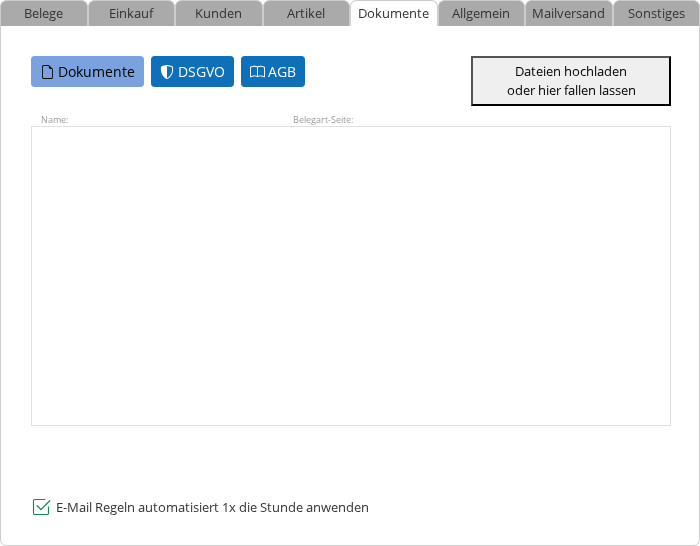Select the Dokumente category button text
The width and height of the screenshot is (700, 546).
pyautogui.click(x=96, y=72)
